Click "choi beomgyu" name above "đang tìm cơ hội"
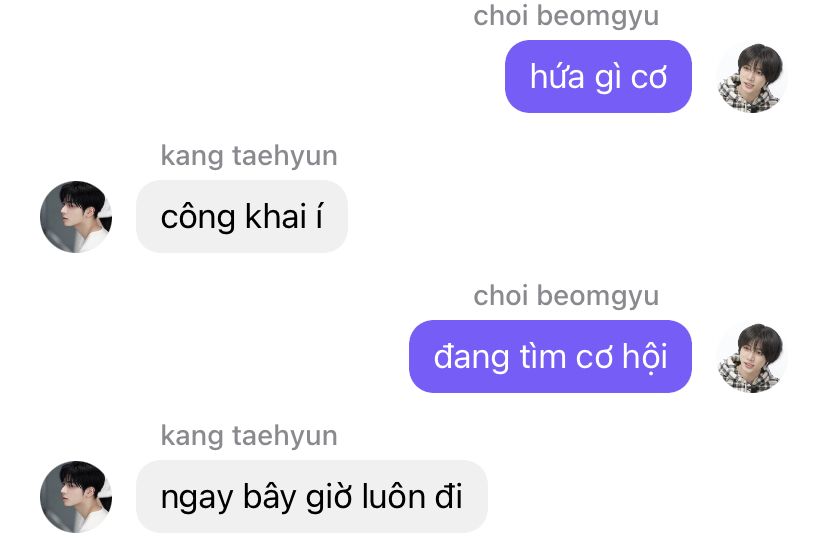This screenshot has width=828, height=551. pyautogui.click(x=566, y=296)
